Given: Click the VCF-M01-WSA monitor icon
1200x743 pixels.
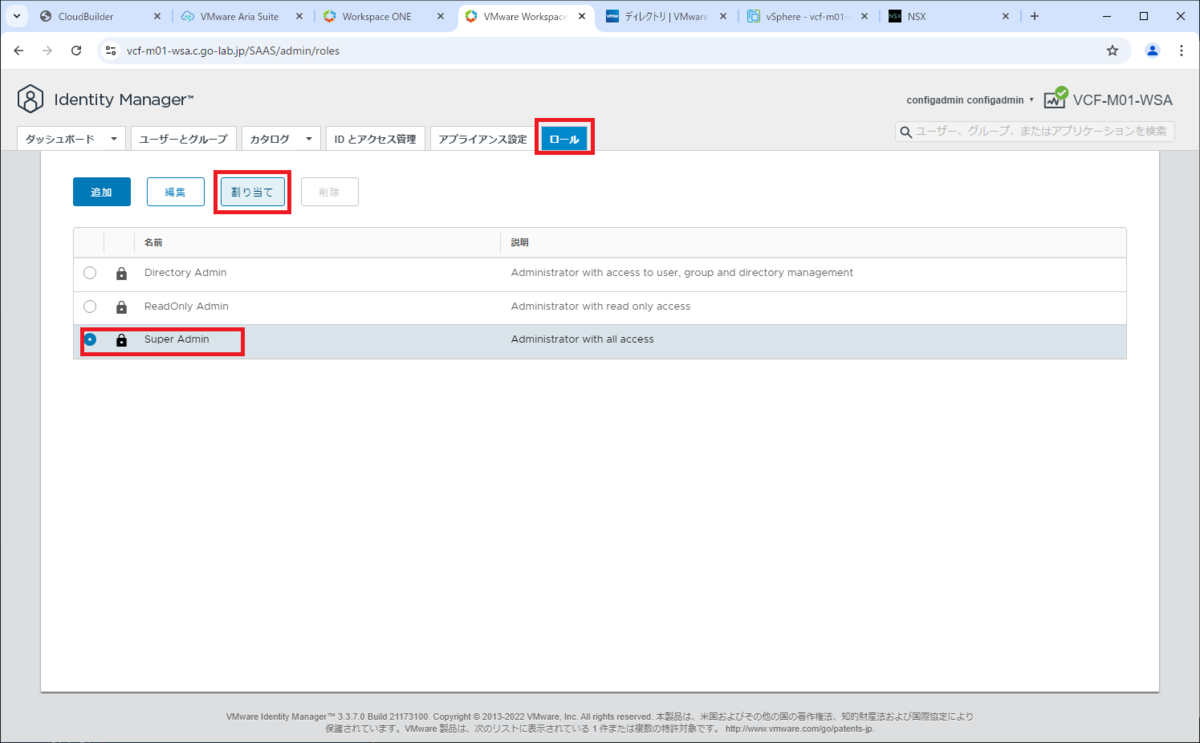Looking at the screenshot, I should pos(1055,97).
